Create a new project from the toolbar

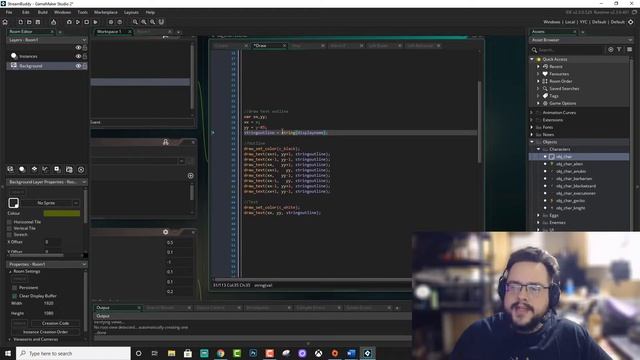click(20, 22)
